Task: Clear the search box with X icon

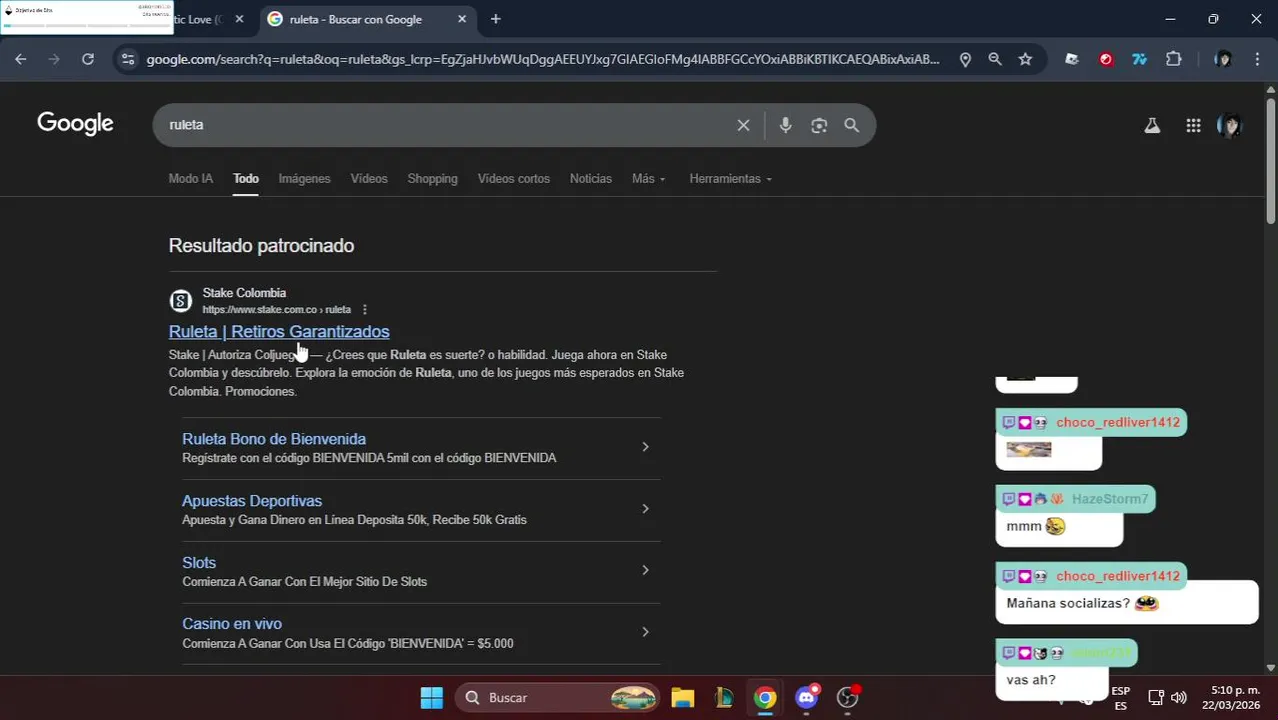Action: (x=743, y=125)
